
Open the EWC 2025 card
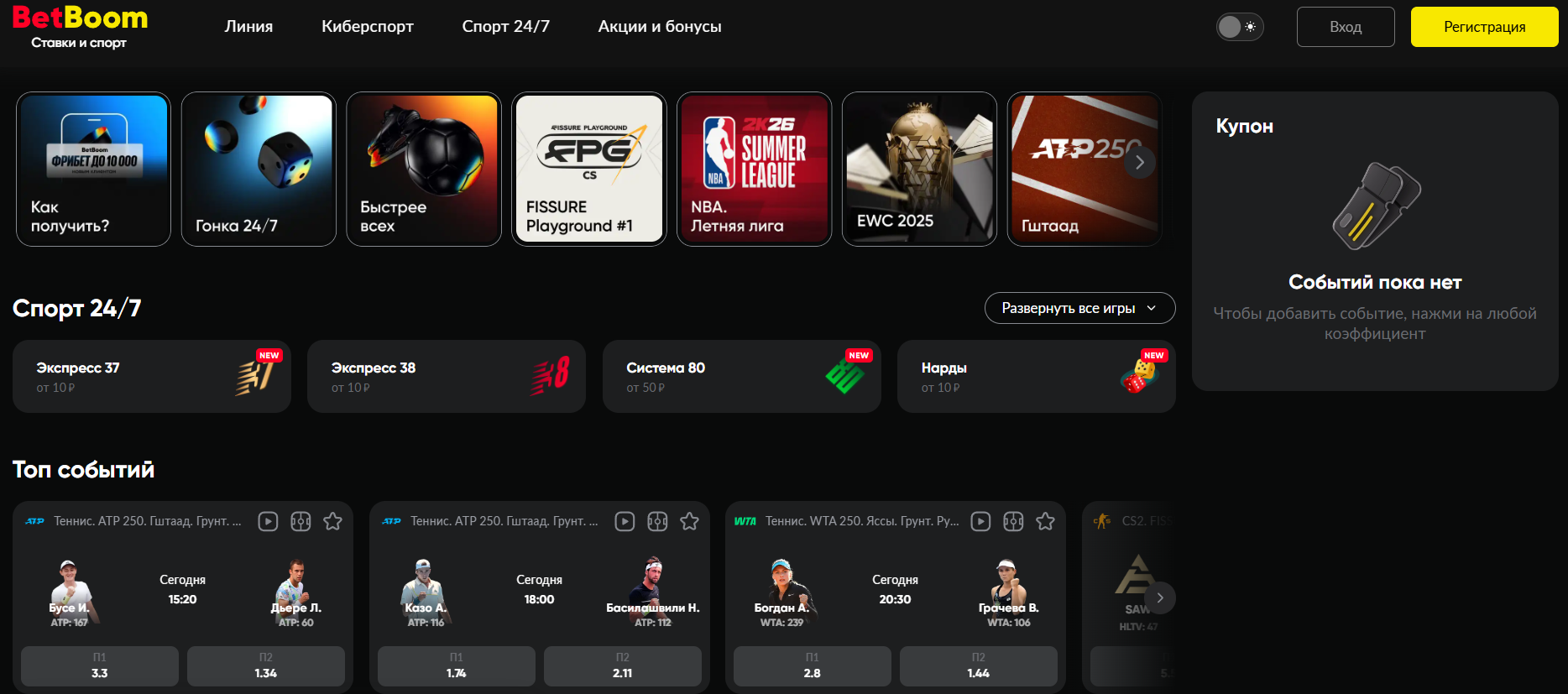coord(920,169)
